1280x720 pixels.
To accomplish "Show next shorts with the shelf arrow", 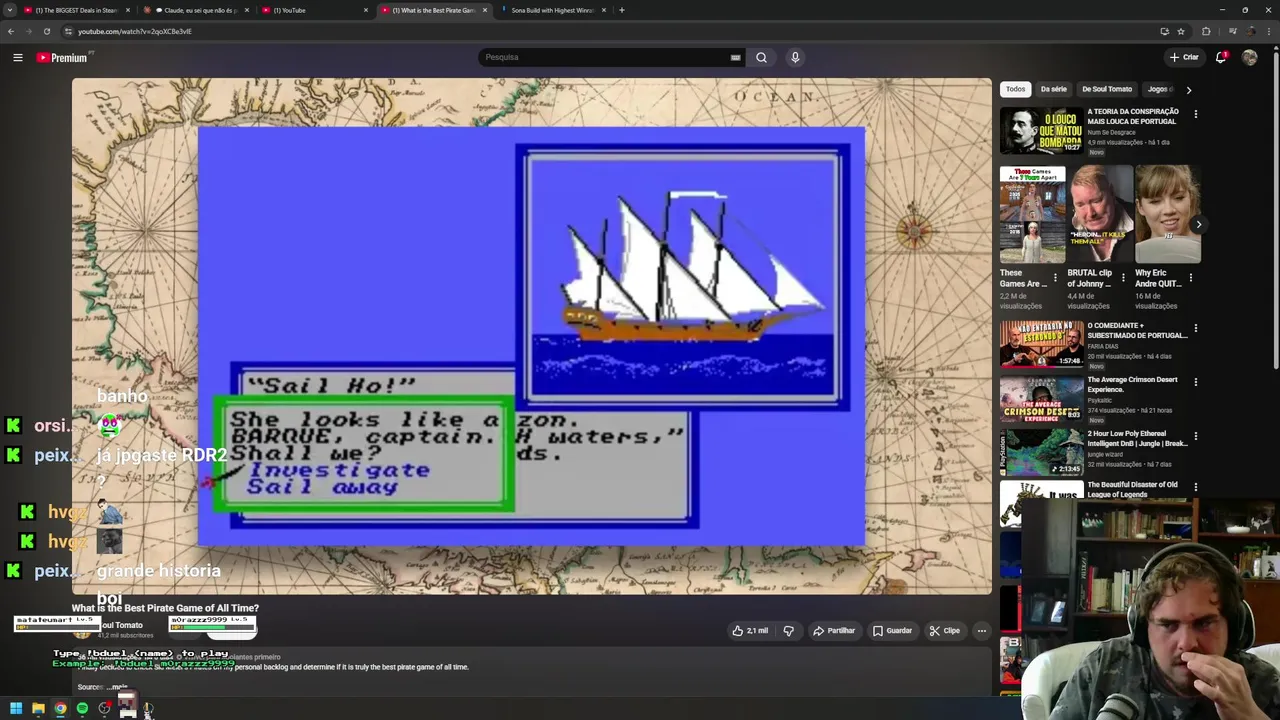I will (x=1198, y=224).
